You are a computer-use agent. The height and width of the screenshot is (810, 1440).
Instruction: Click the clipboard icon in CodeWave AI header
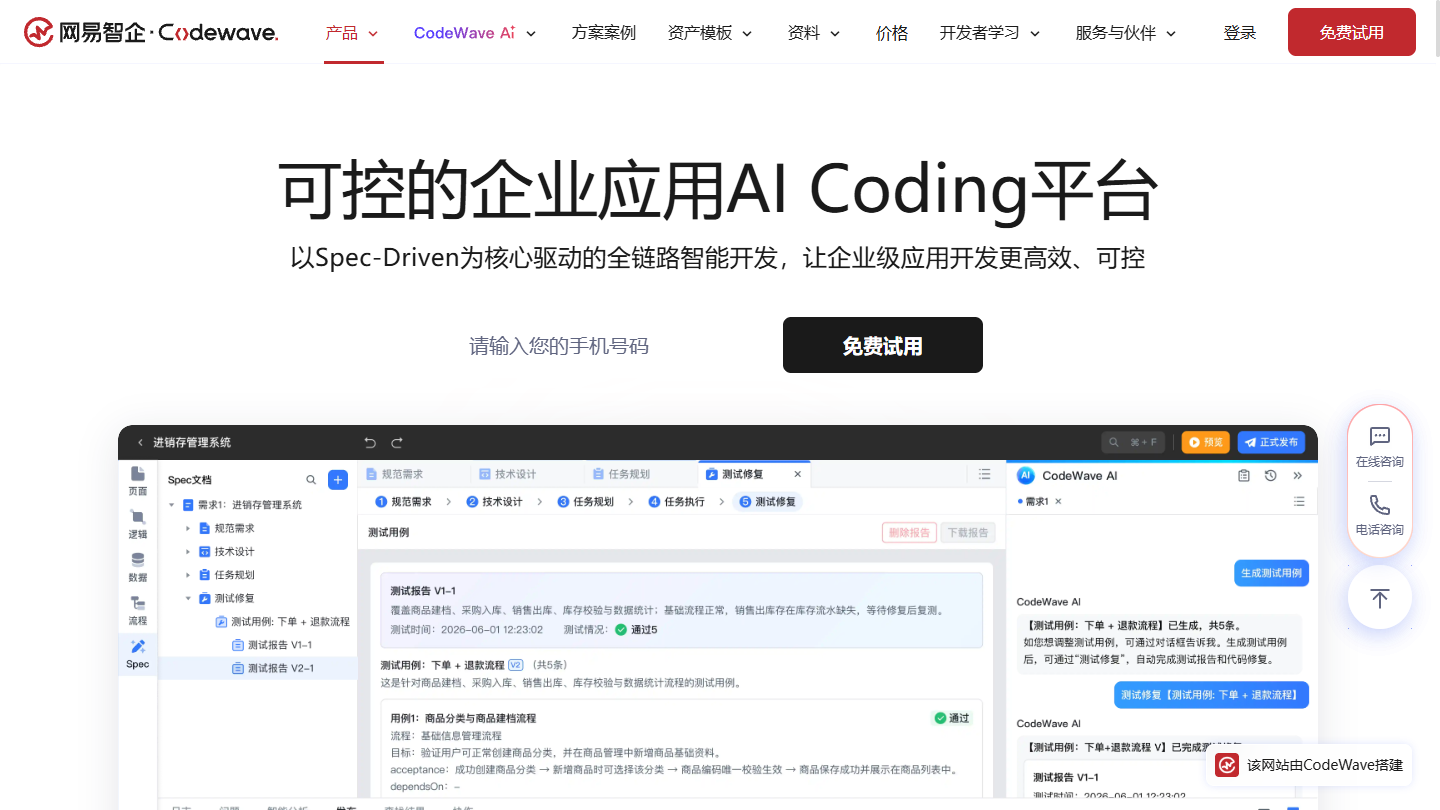point(1244,476)
